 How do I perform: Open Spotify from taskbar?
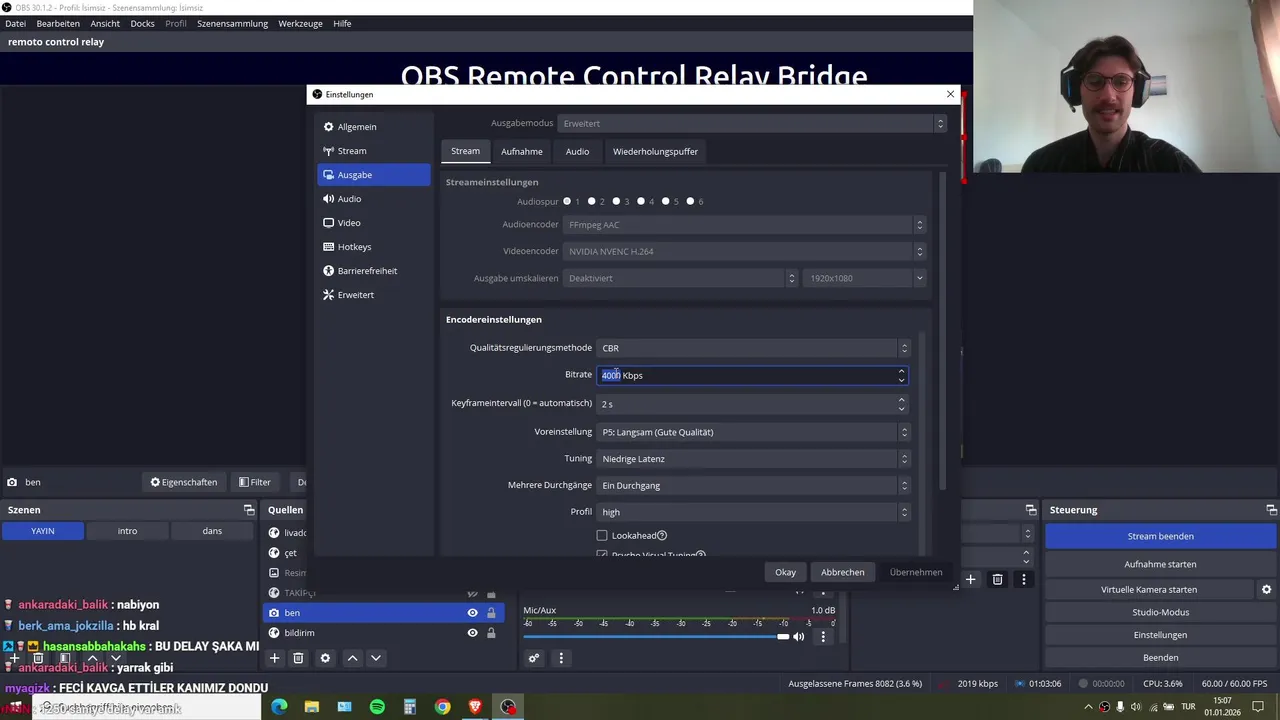coord(377,707)
